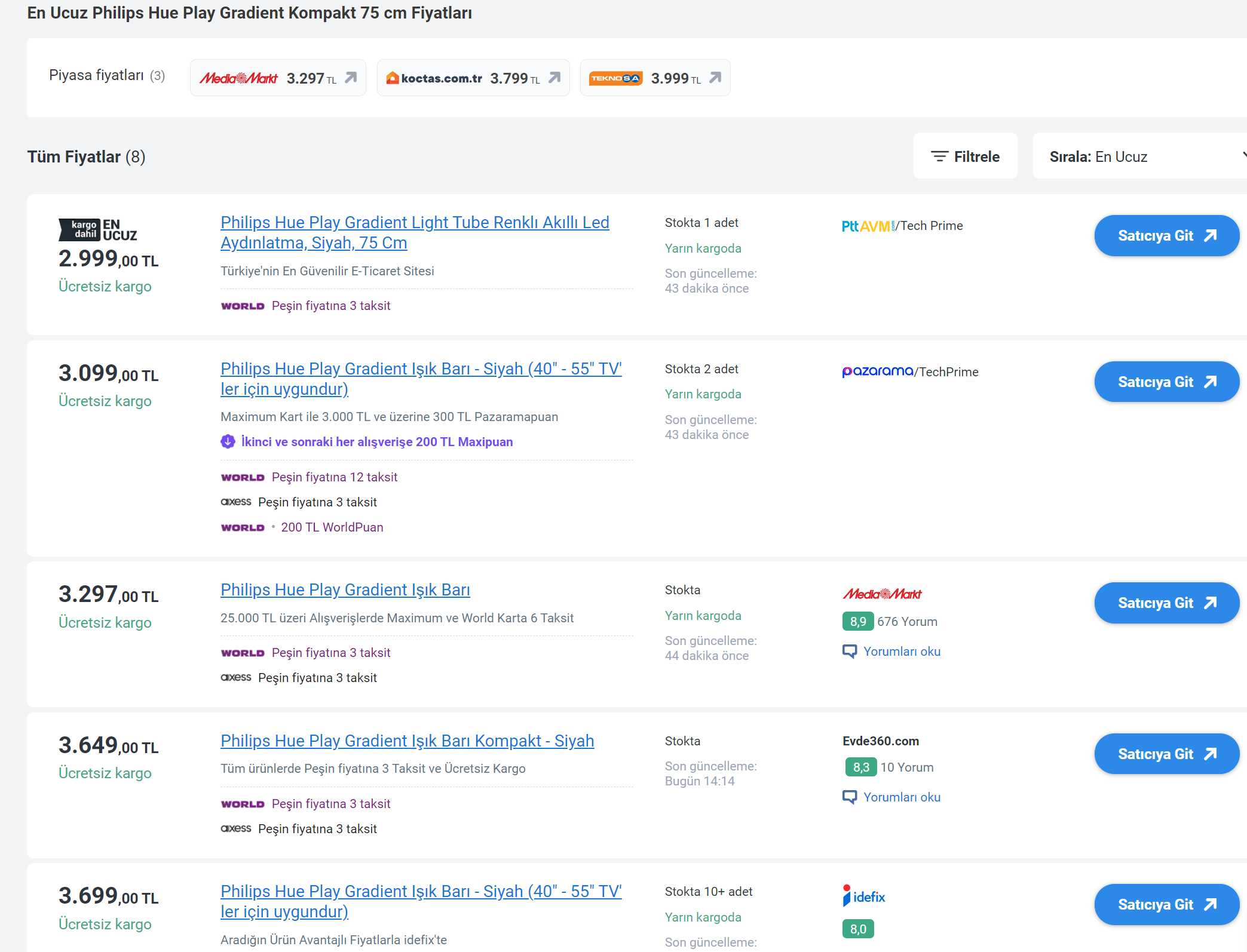Click the MediaMarkt logo in Piyasa fiyatları
The height and width of the screenshot is (952, 1247).
coord(238,78)
